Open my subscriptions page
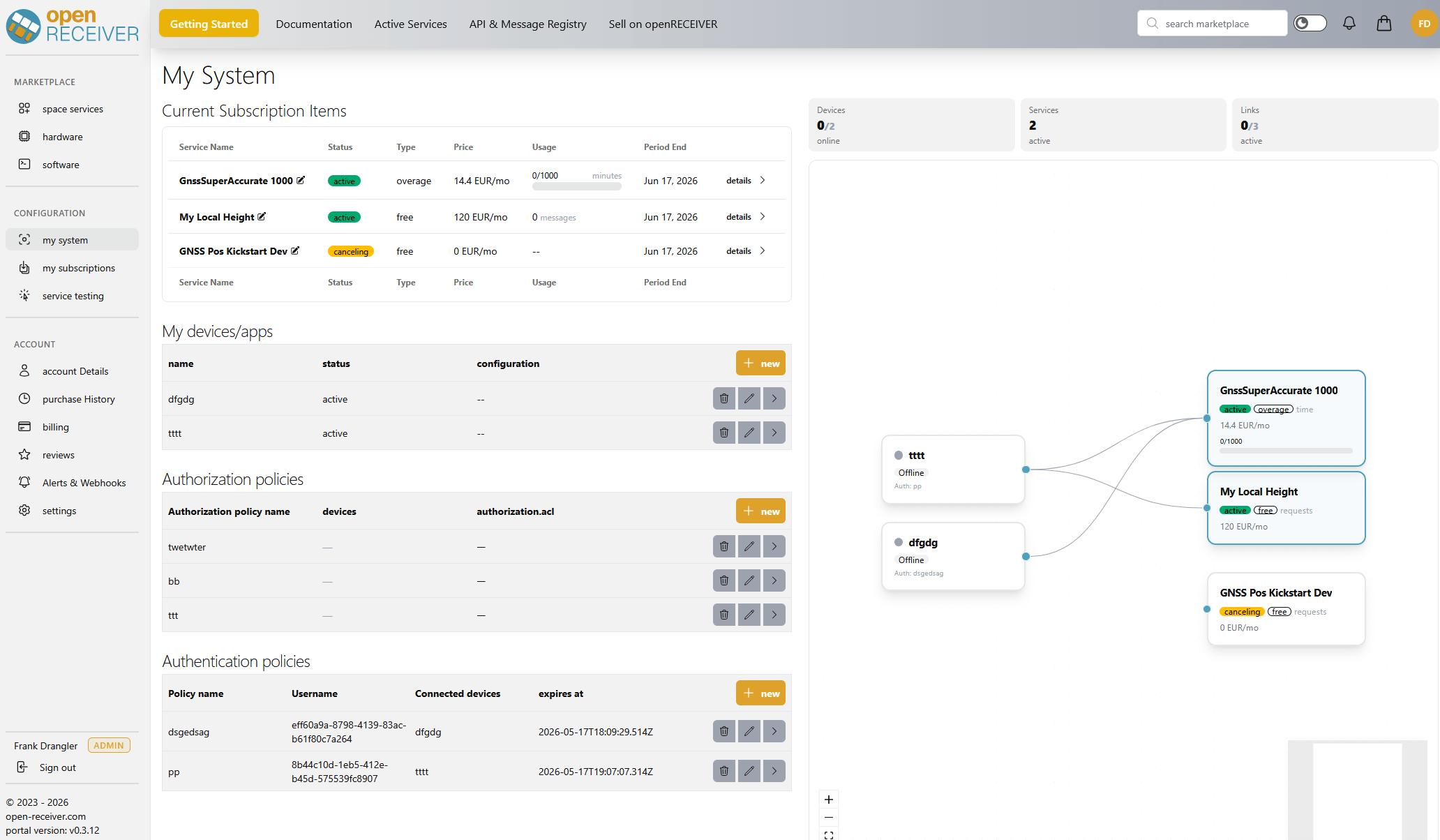 [x=72, y=268]
